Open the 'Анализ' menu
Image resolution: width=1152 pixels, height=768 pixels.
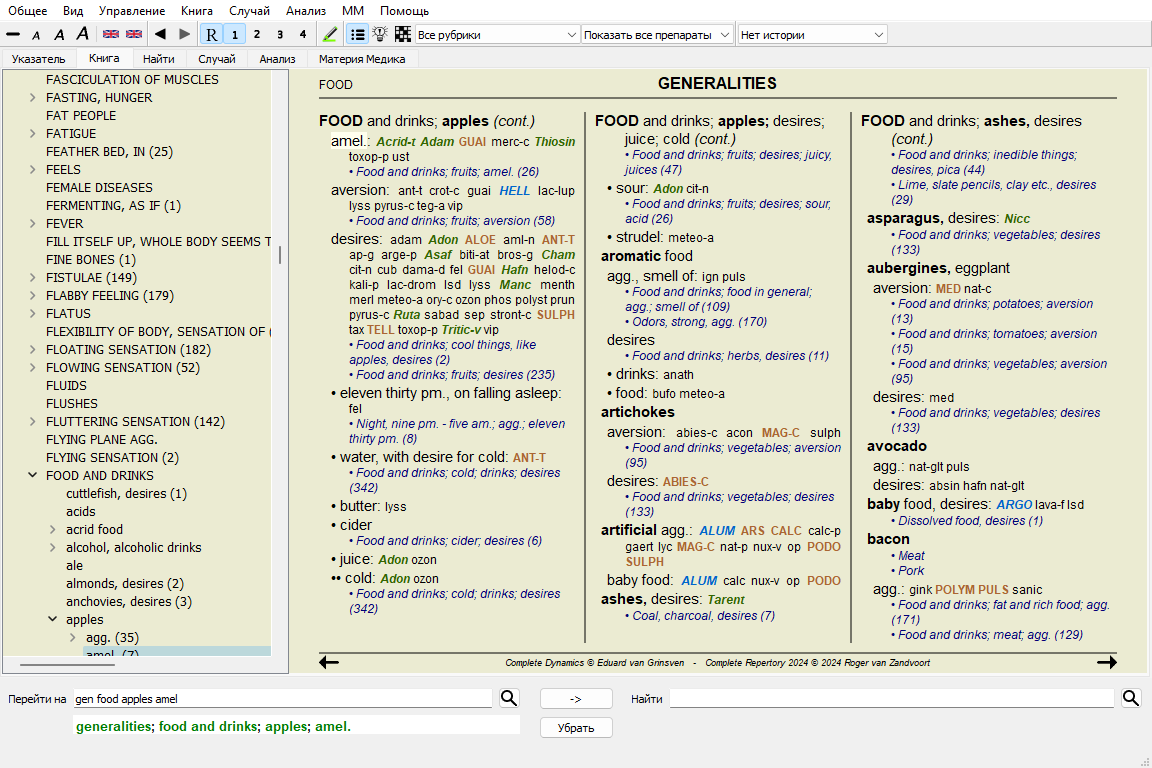pyautogui.click(x=305, y=11)
